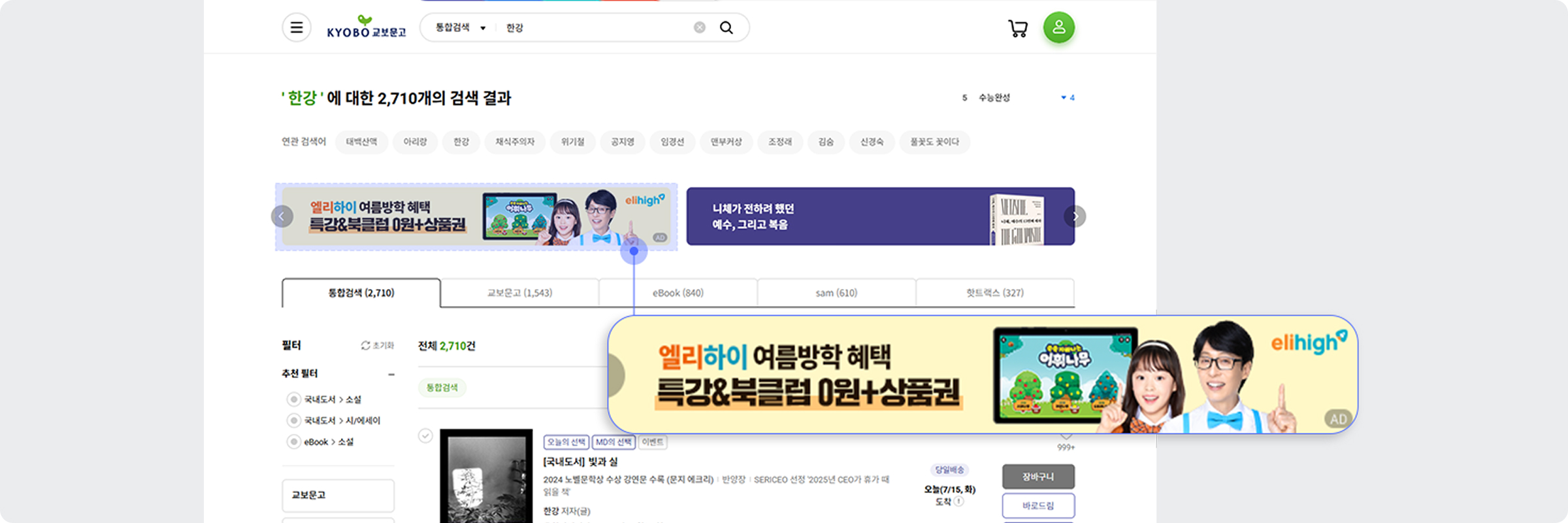This screenshot has height=523, width=1568.
Task: Click the 김승 related keyword
Action: coord(826,142)
